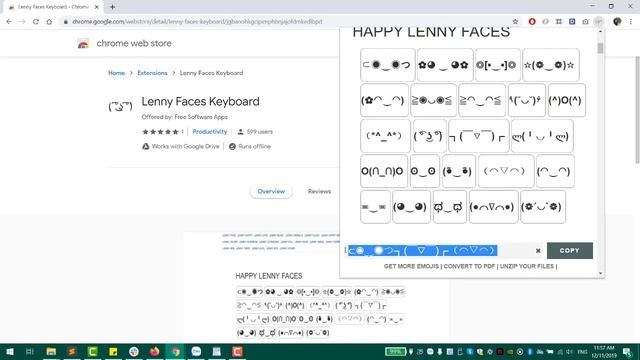The image size is (640, 360).
Task: Click the popup vertical scrollbar thumb
Action: tap(600, 48)
